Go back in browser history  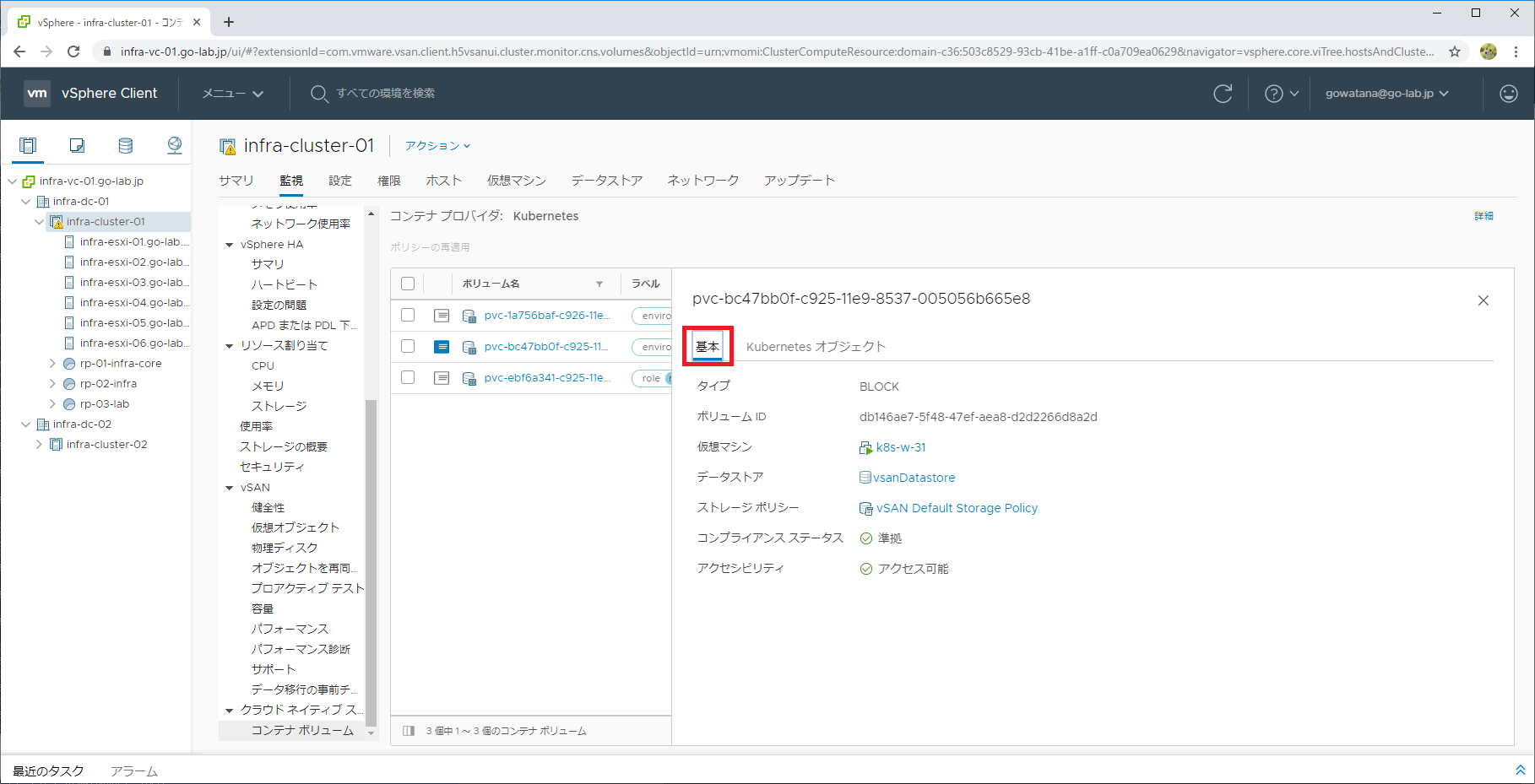[19, 51]
